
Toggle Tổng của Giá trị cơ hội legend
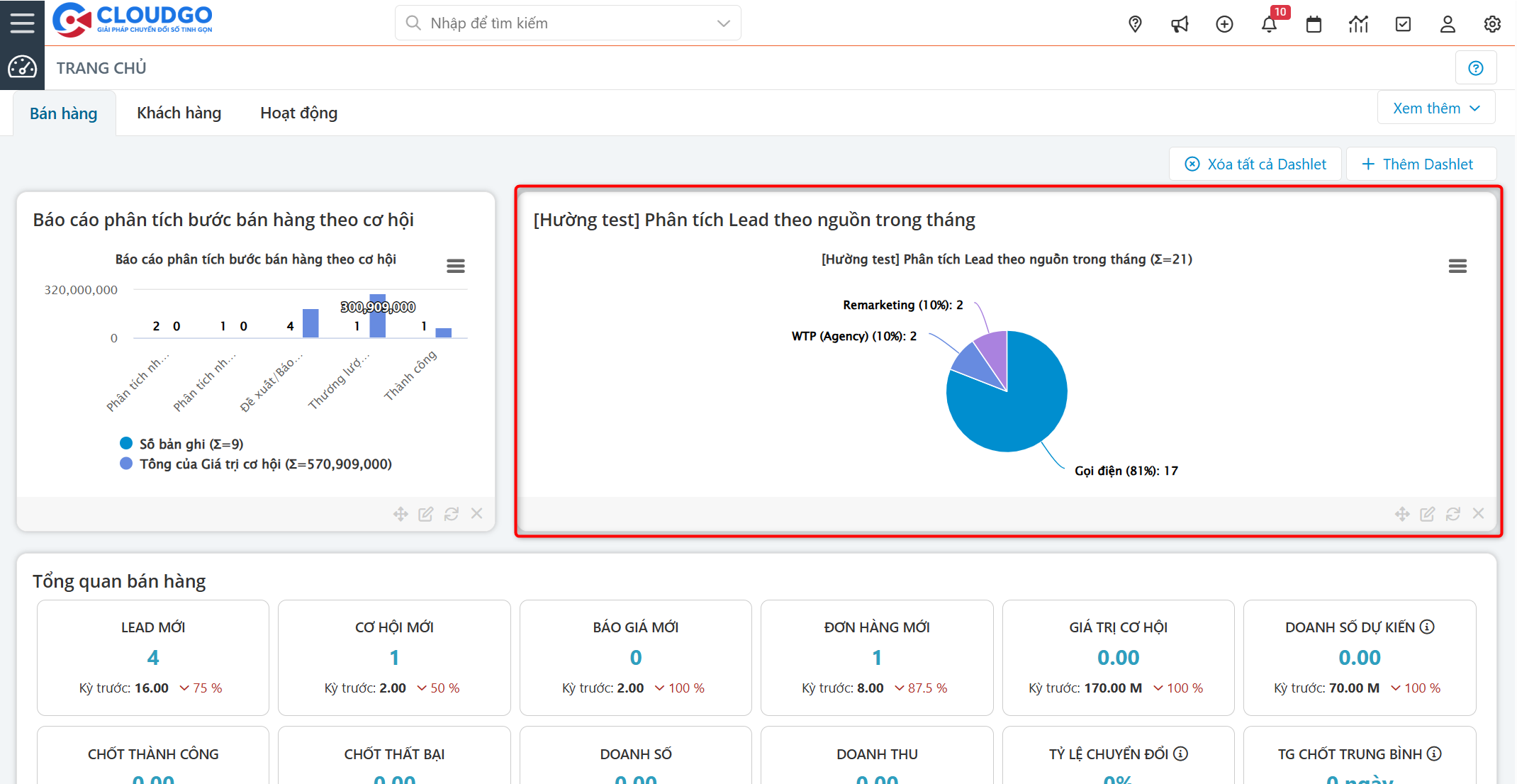pos(265,464)
